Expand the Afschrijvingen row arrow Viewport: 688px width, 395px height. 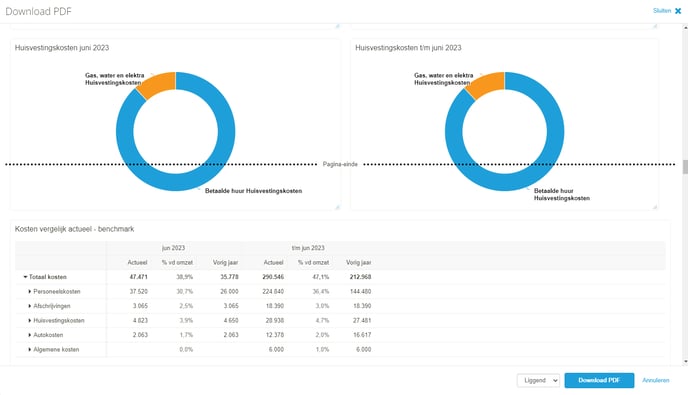29,306
